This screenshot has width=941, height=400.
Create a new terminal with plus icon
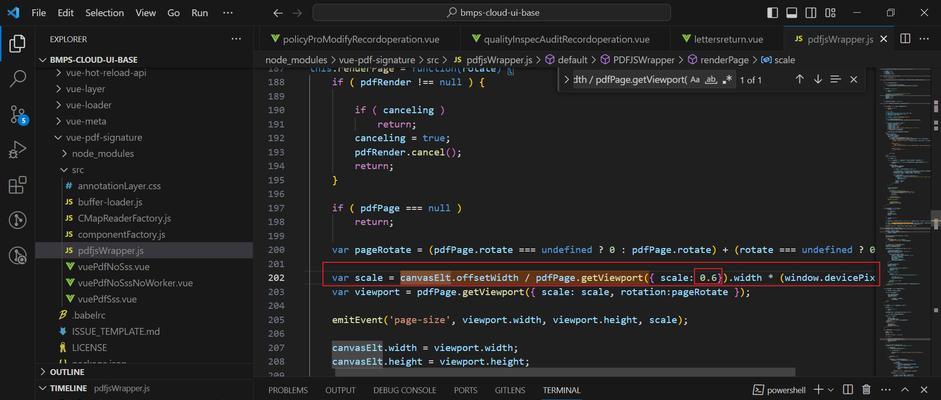tap(817, 390)
